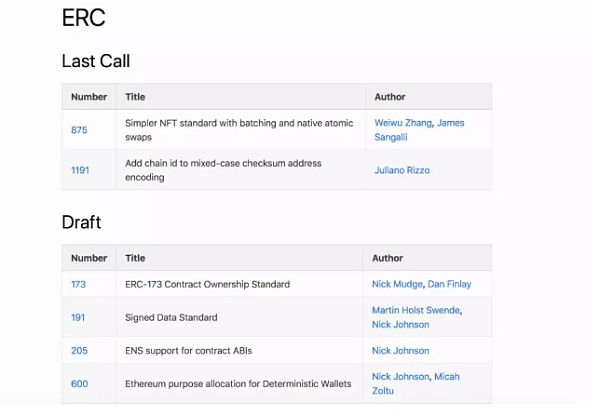Click Nick Johnson in the ENS support row
Image resolution: width=600 pixels, height=416 pixels.
click(x=400, y=351)
